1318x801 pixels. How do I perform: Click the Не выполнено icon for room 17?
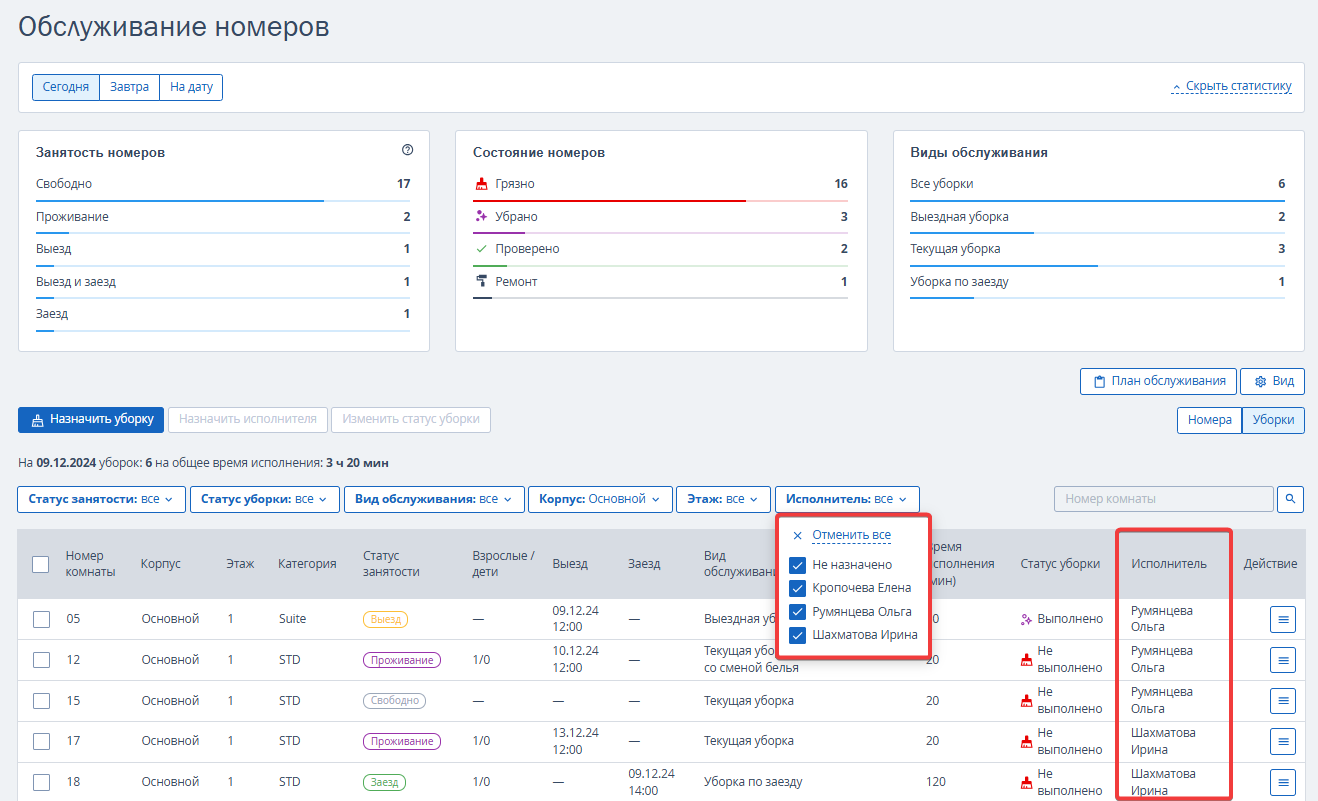tap(1026, 742)
